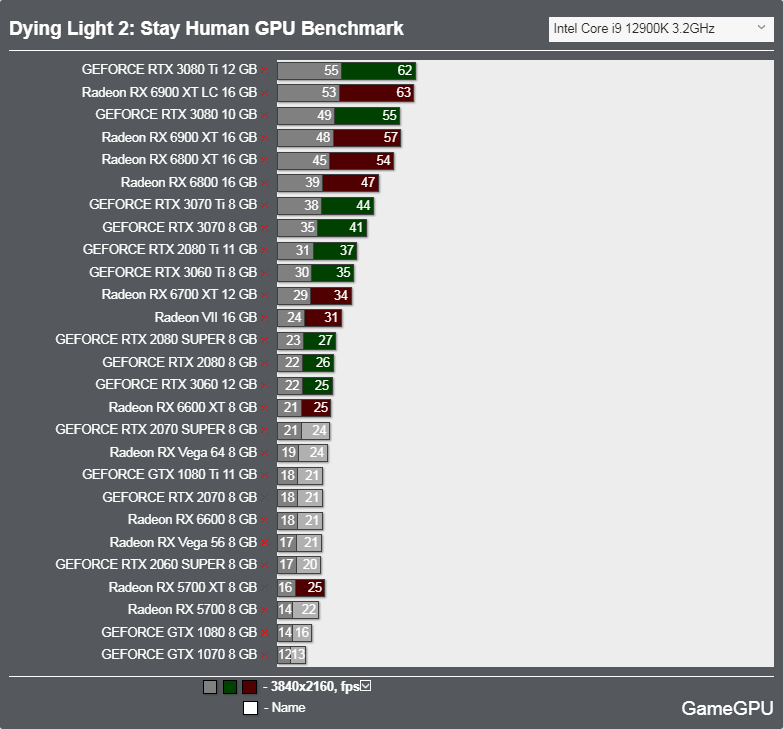Remove GEFORCE RTX 3080 Ti 12 GB with its red X
Image resolution: width=783 pixels, height=729 pixels.
click(265, 70)
